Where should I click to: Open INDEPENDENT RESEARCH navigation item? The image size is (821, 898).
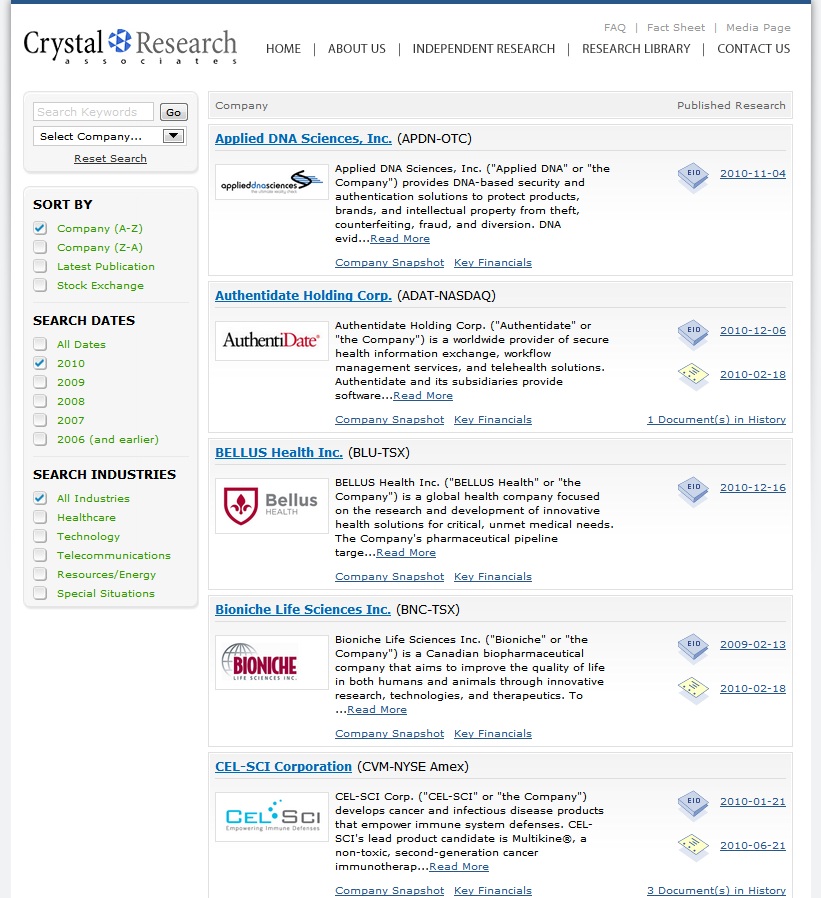point(484,49)
